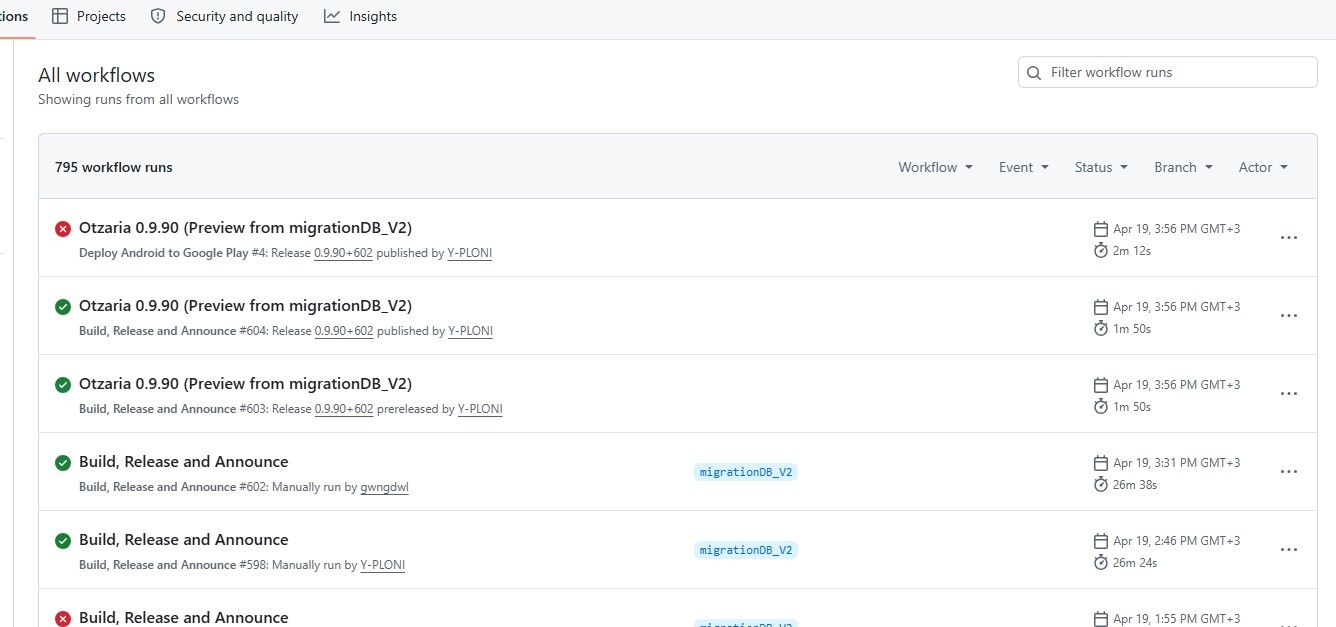This screenshot has height=627, width=1336.
Task: Expand the Actor filter dropdown
Action: click(1263, 167)
